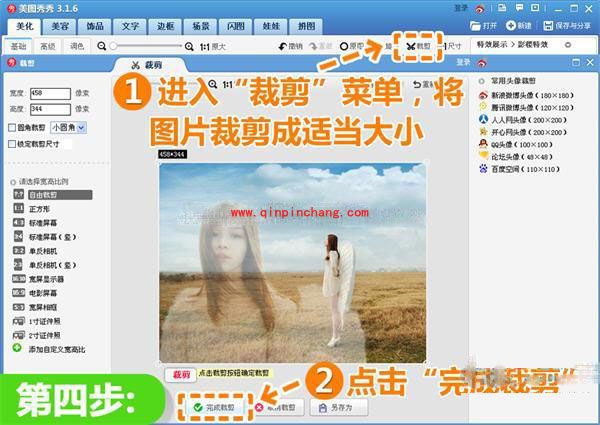Click 1:1 原大 in main toolbar
The width and height of the screenshot is (600, 425).
pyautogui.click(x=213, y=47)
